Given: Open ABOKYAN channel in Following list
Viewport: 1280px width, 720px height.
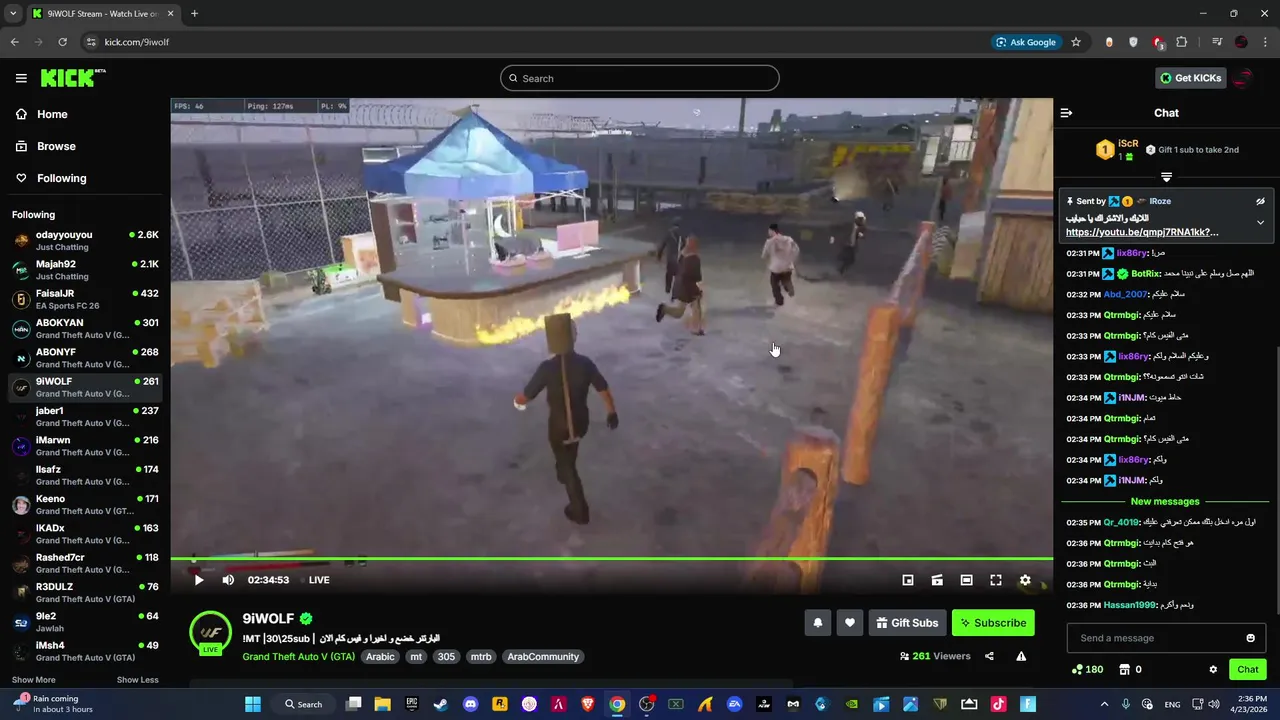Looking at the screenshot, I should pyautogui.click(x=86, y=329).
